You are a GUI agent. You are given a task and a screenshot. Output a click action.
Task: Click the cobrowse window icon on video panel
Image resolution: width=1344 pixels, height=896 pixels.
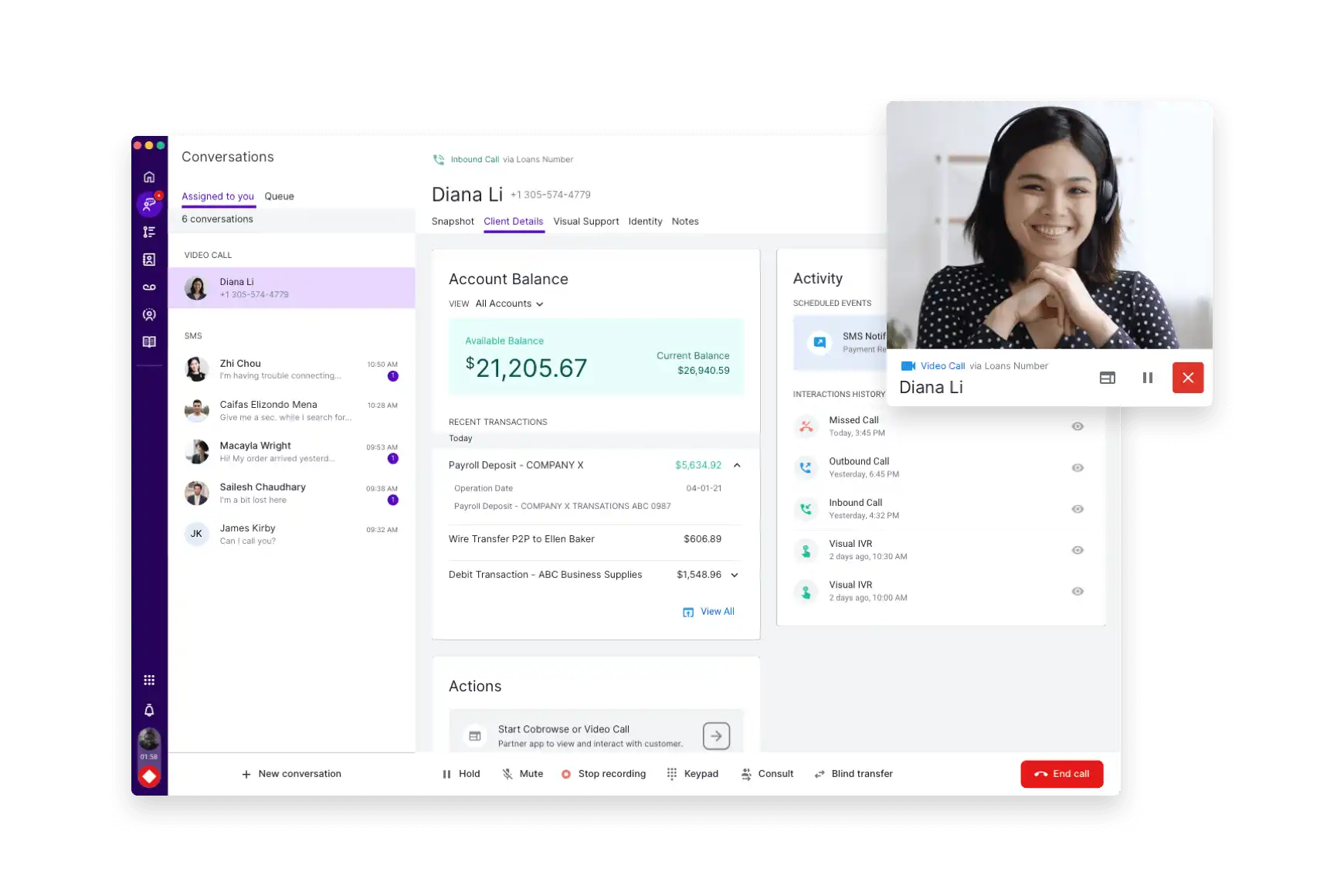tap(1107, 378)
